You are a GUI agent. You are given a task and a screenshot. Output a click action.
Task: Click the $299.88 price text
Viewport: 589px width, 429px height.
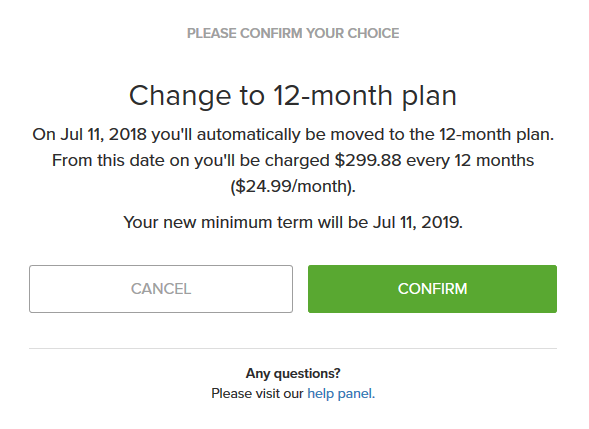pos(368,160)
